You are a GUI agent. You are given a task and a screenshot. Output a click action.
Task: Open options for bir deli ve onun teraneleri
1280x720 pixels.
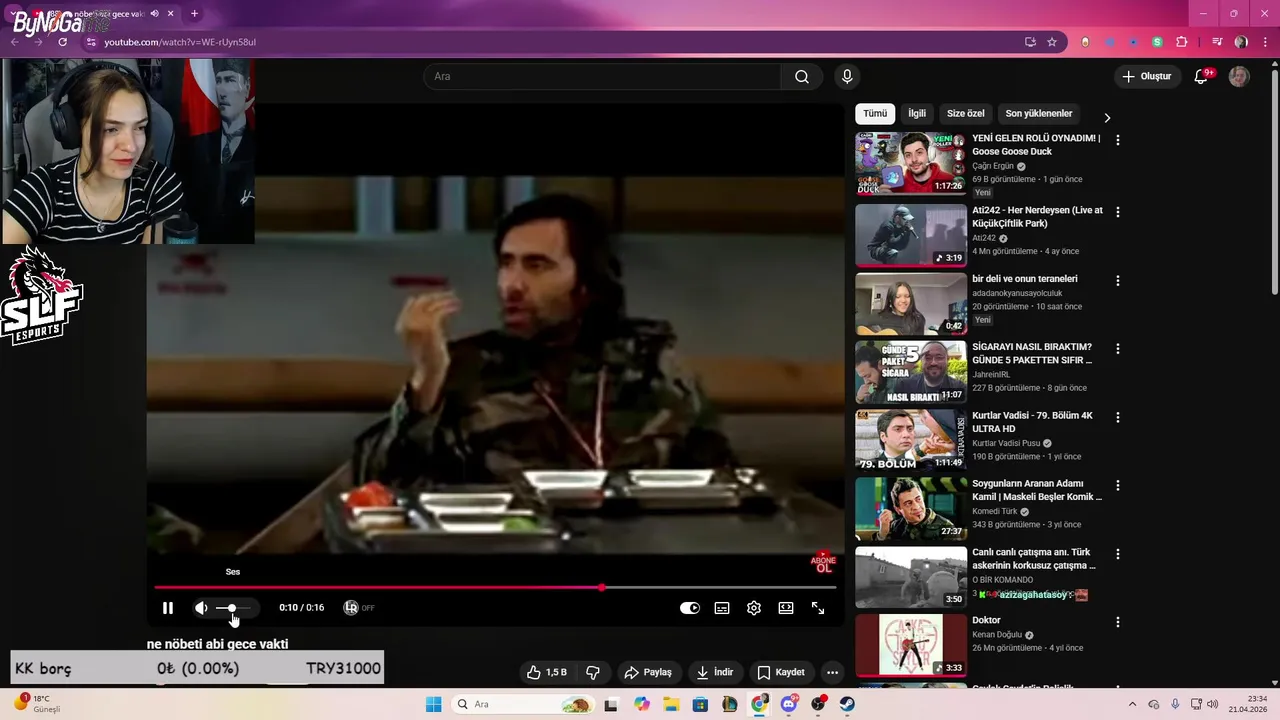[x=1118, y=281]
